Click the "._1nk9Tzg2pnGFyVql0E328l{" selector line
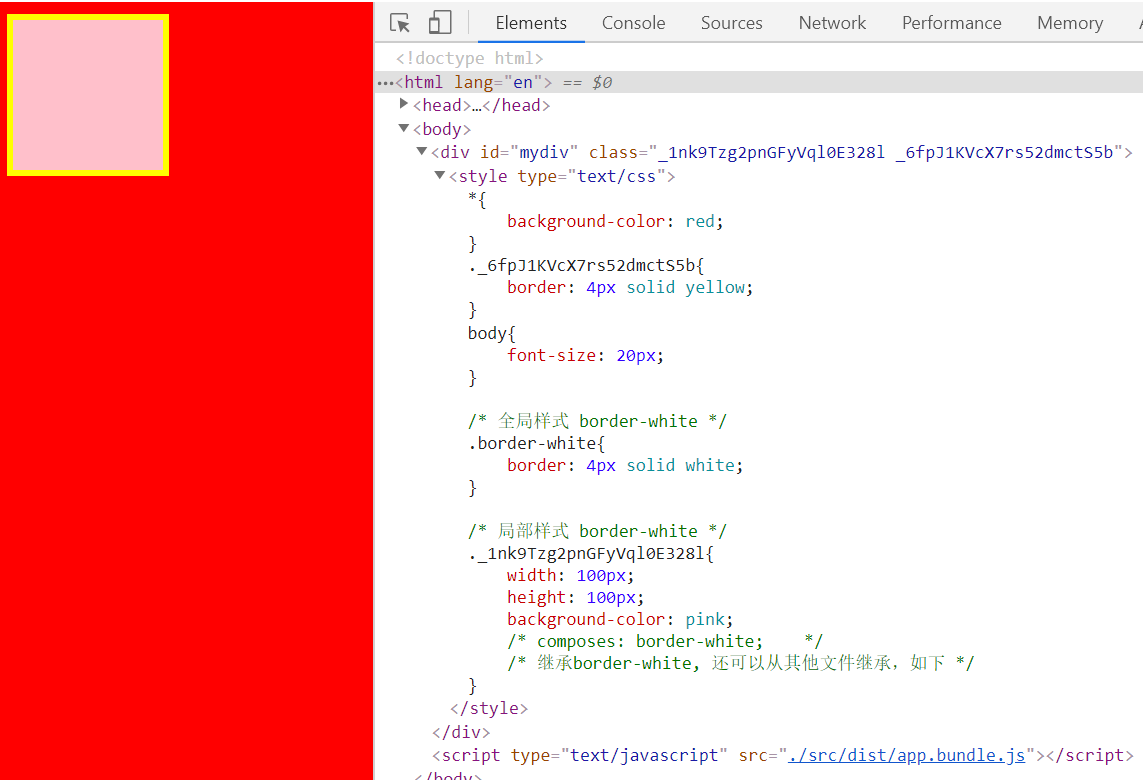Screen dimensions: 1143x780 [590, 553]
